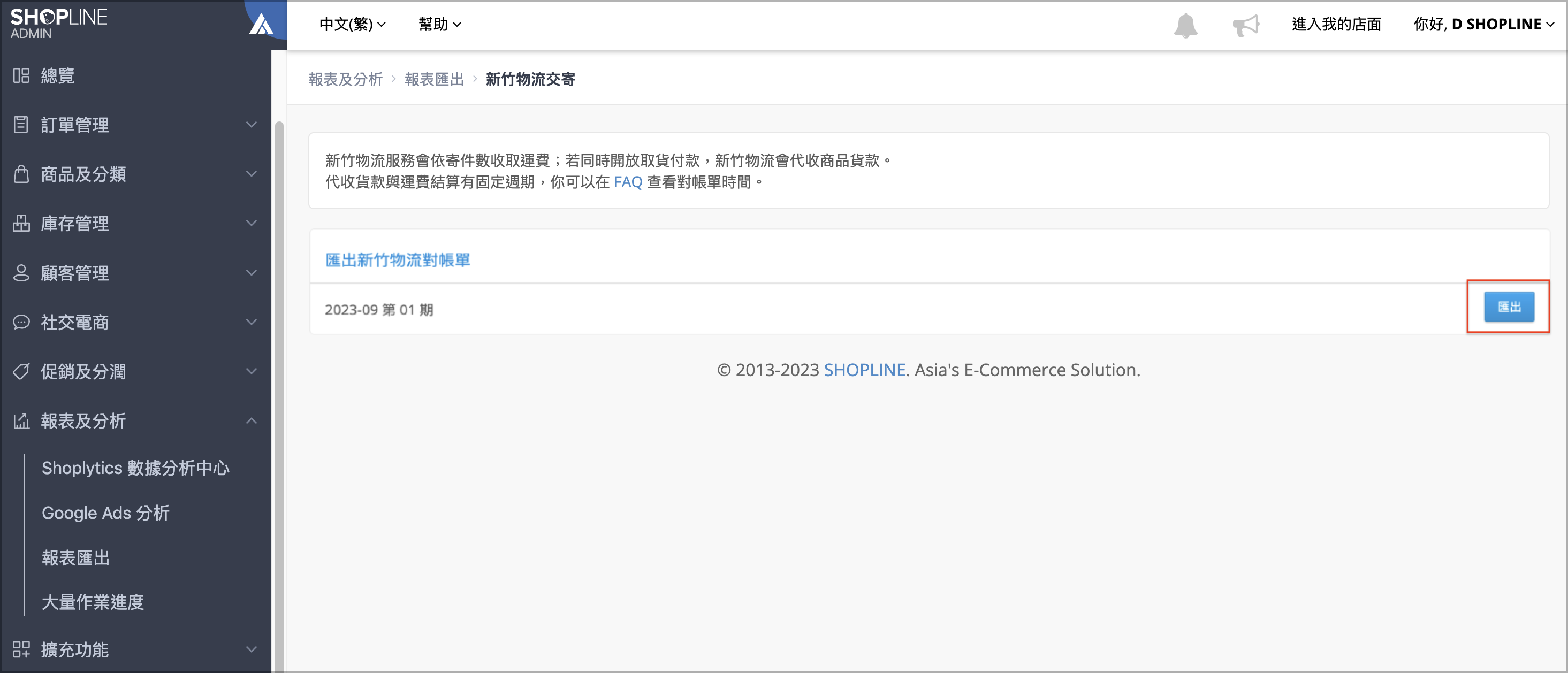Expand the 社交電商 chevron

[252, 322]
